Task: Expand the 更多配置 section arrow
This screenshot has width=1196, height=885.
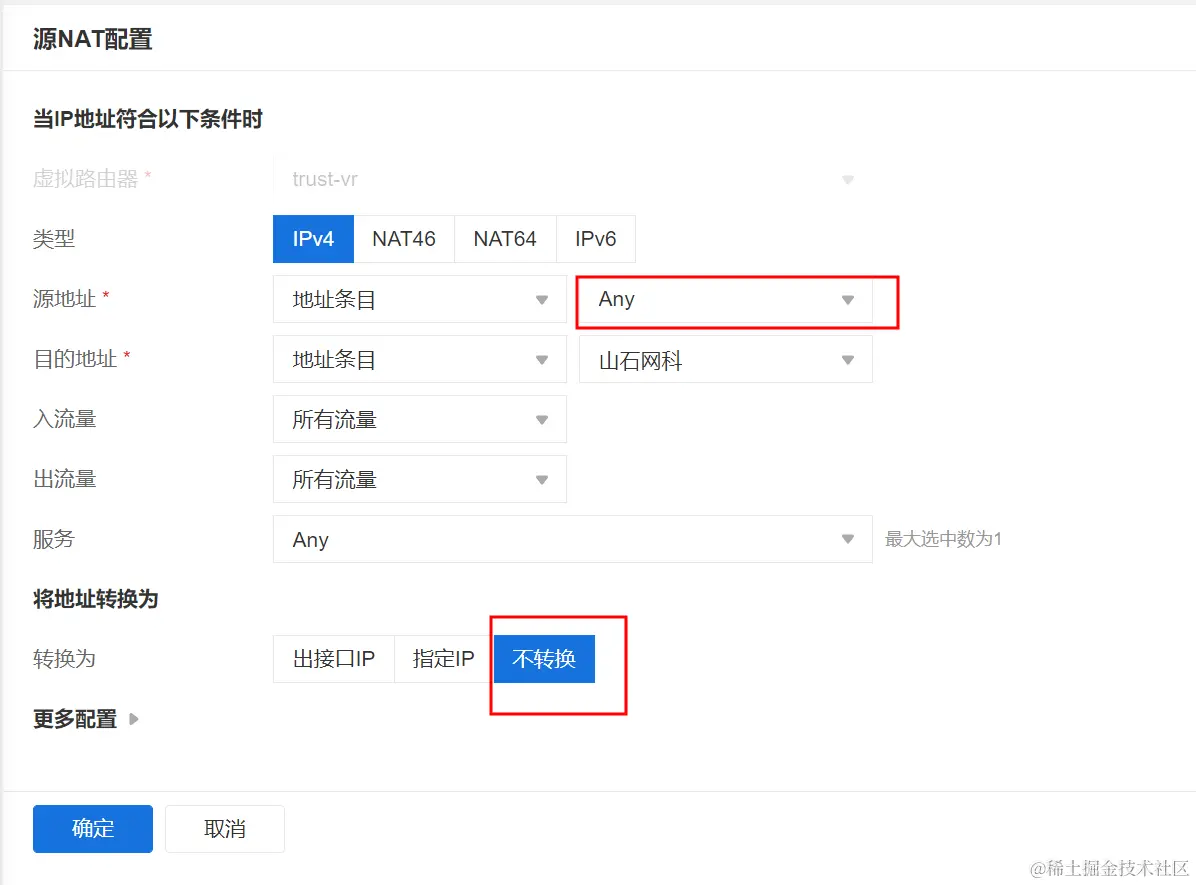Action: pos(133,719)
